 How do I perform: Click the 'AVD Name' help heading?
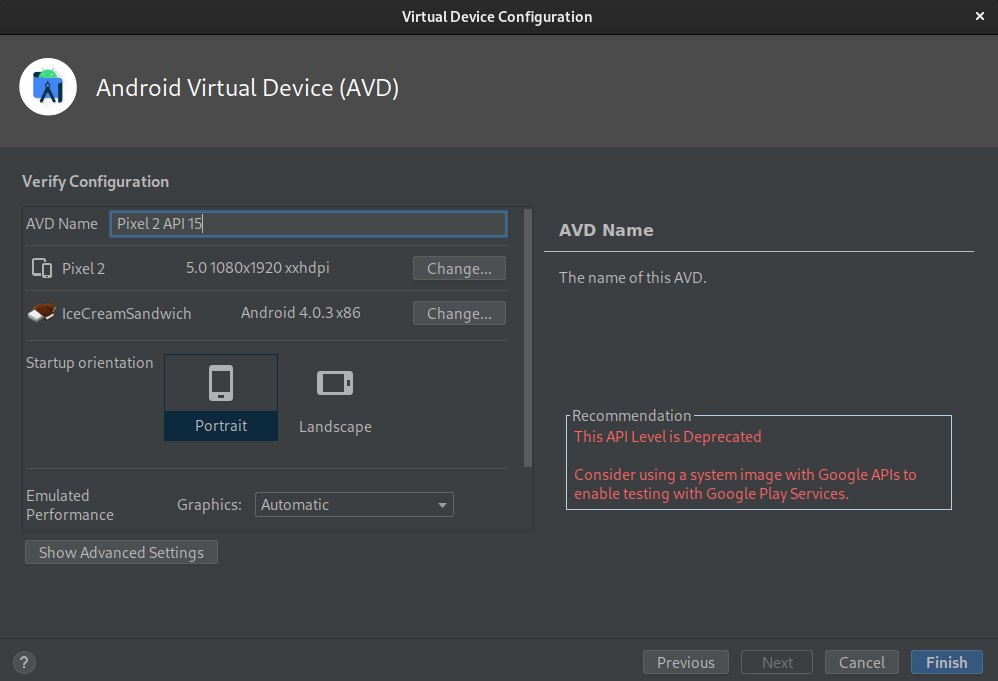pos(606,230)
